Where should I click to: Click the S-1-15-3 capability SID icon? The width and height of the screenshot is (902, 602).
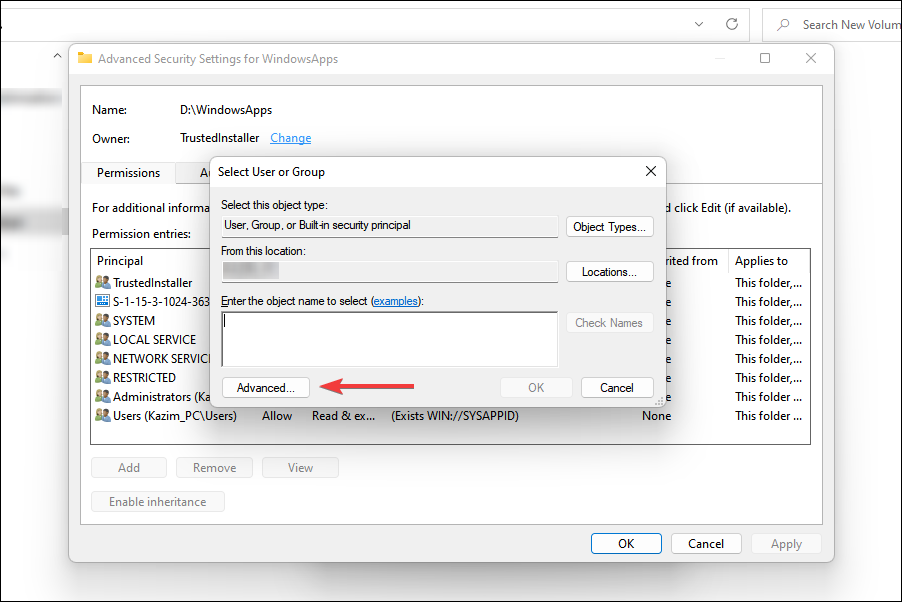coord(102,301)
